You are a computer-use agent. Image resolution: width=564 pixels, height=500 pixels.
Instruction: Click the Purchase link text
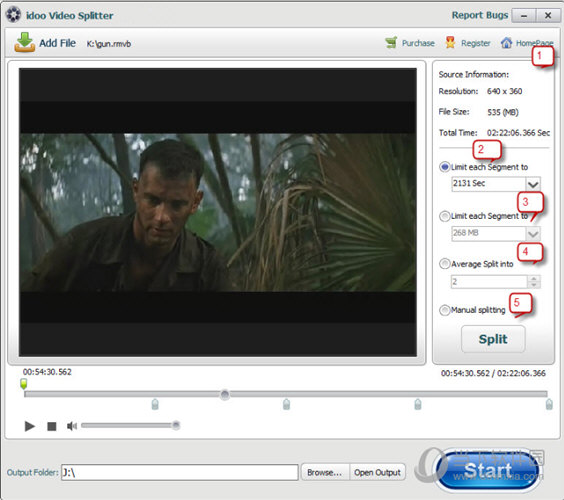pyautogui.click(x=418, y=43)
